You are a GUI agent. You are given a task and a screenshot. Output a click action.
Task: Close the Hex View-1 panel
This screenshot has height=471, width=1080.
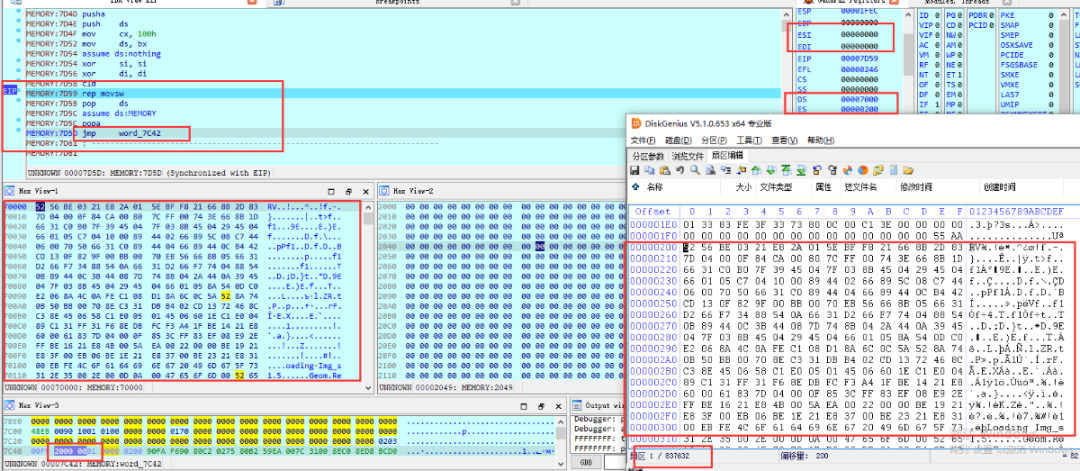(366, 191)
